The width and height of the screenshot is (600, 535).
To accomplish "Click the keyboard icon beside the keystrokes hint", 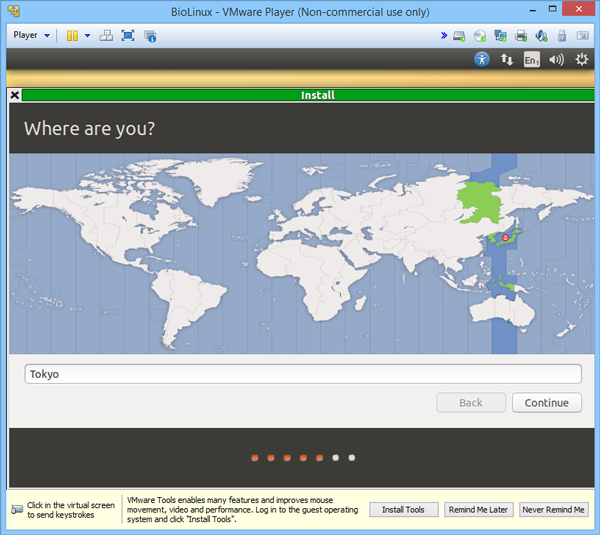I will coord(17,509).
